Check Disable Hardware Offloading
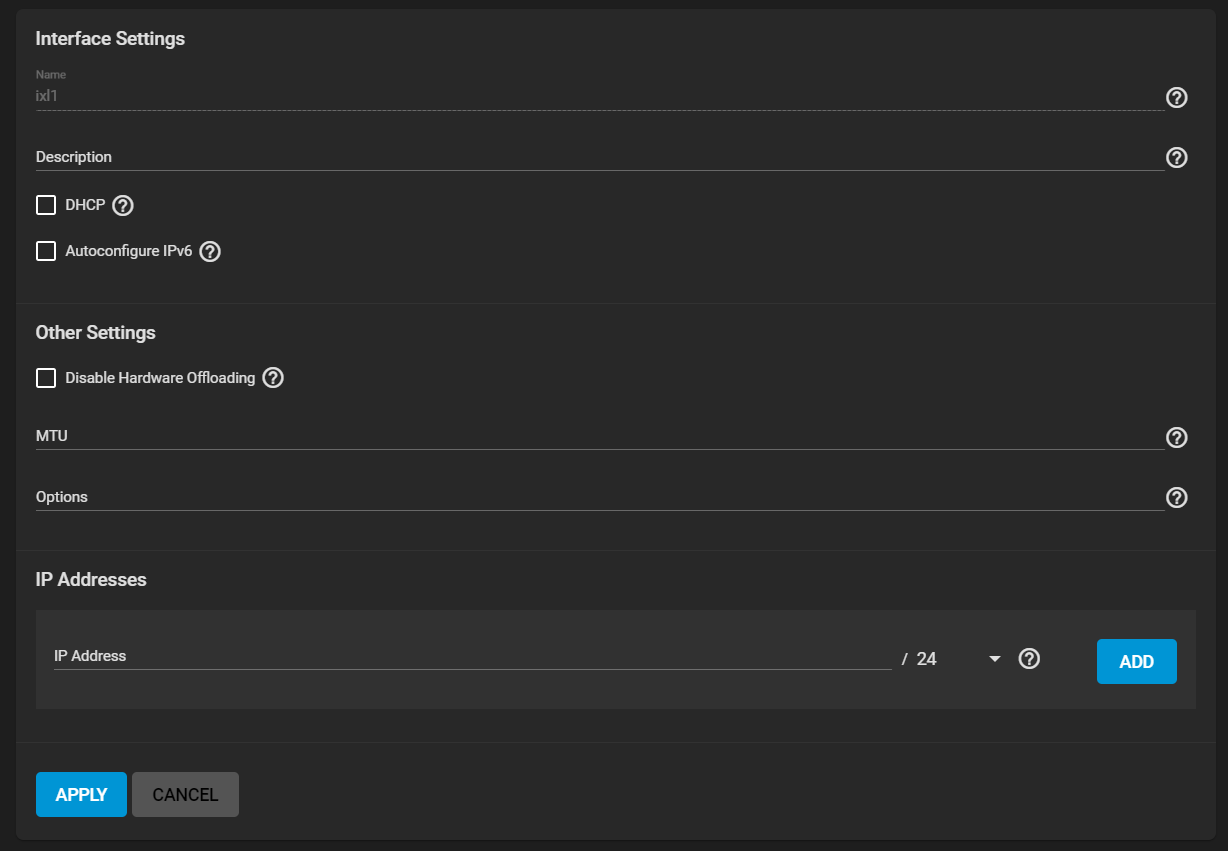This screenshot has width=1228, height=851. (x=46, y=378)
